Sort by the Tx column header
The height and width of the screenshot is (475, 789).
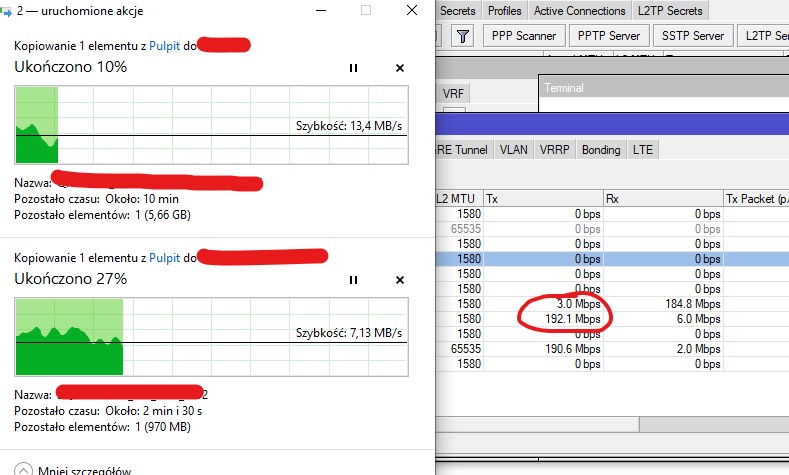(543, 199)
